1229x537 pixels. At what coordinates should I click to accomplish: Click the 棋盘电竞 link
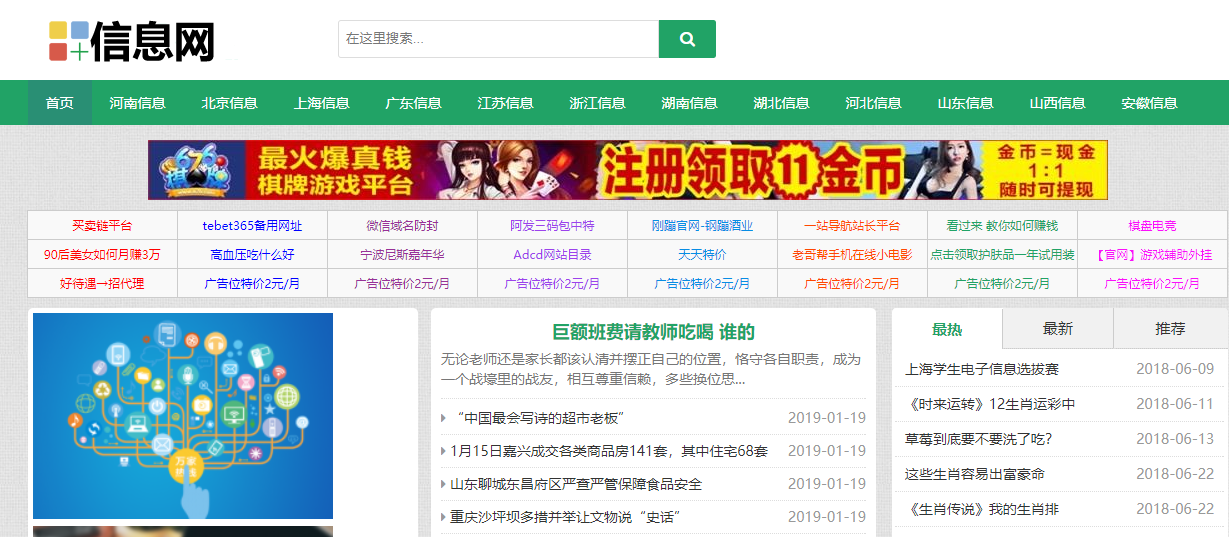point(1152,226)
